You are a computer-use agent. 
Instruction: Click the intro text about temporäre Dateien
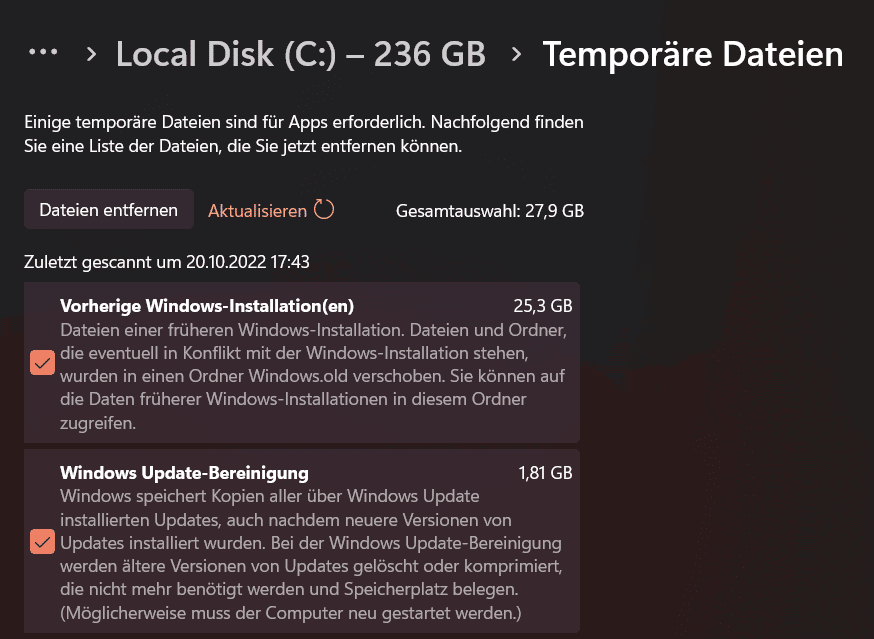point(303,134)
